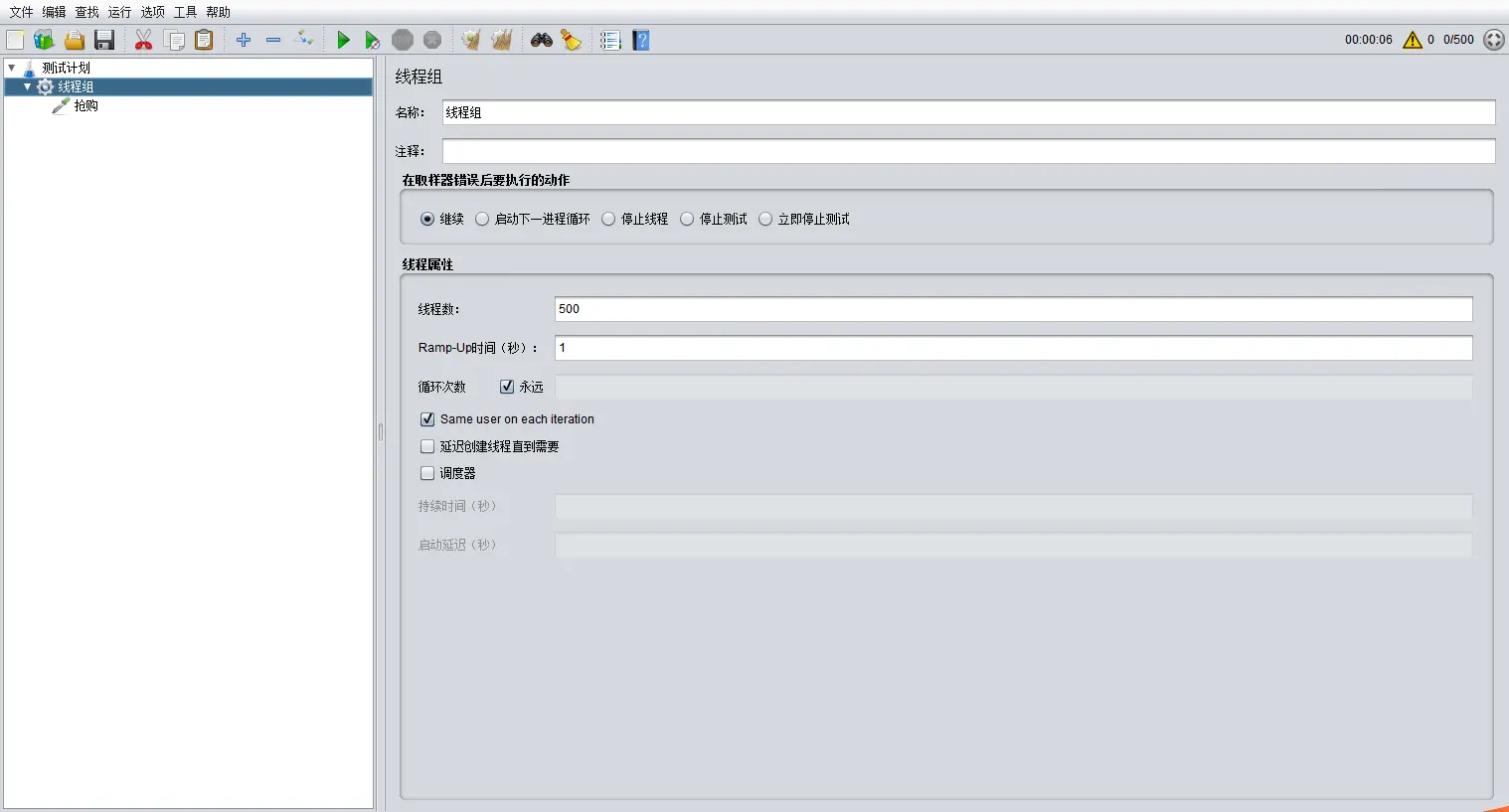Click the grey Stop test icon
The image size is (1509, 812).
click(x=403, y=40)
